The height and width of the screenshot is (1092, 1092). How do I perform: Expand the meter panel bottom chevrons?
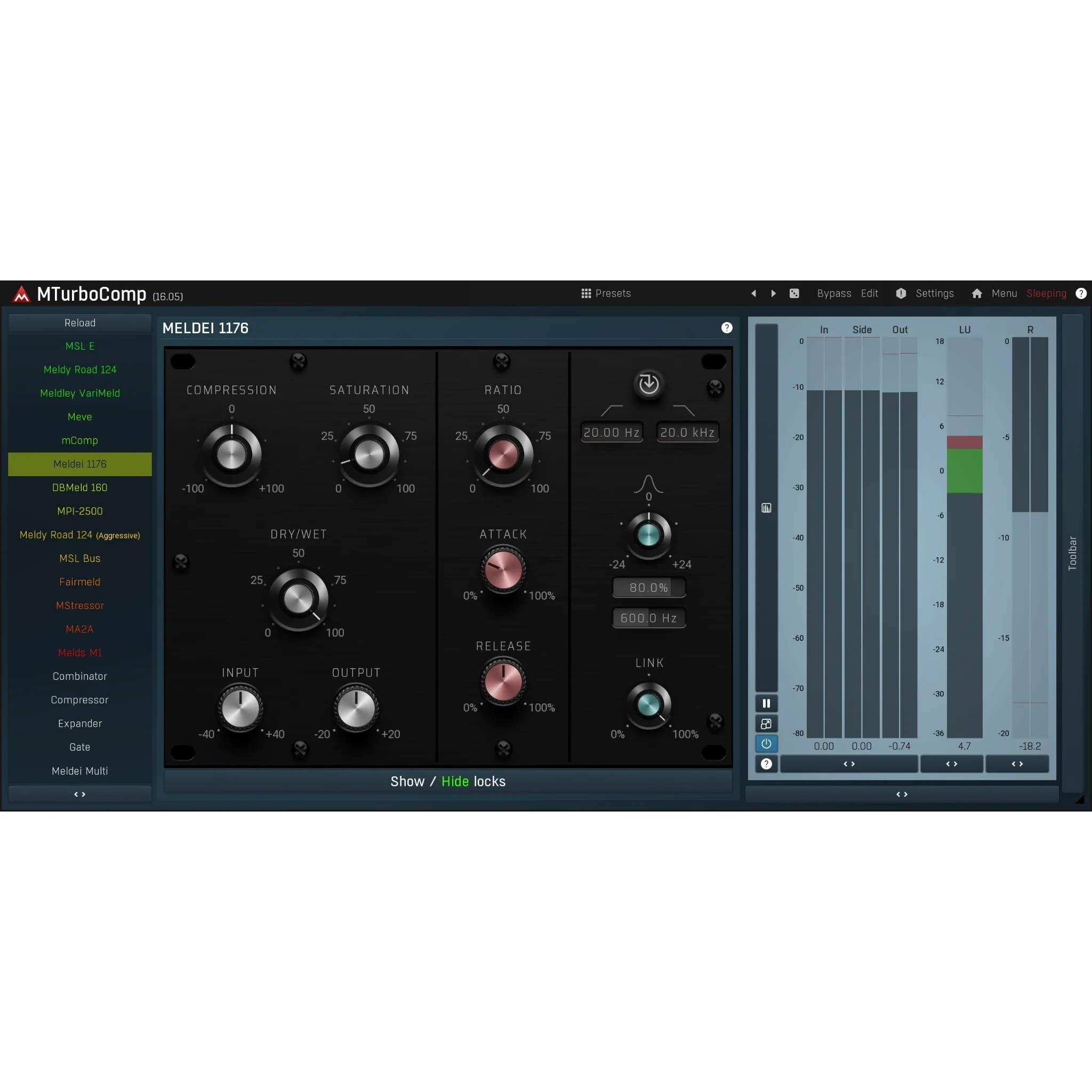[x=902, y=794]
